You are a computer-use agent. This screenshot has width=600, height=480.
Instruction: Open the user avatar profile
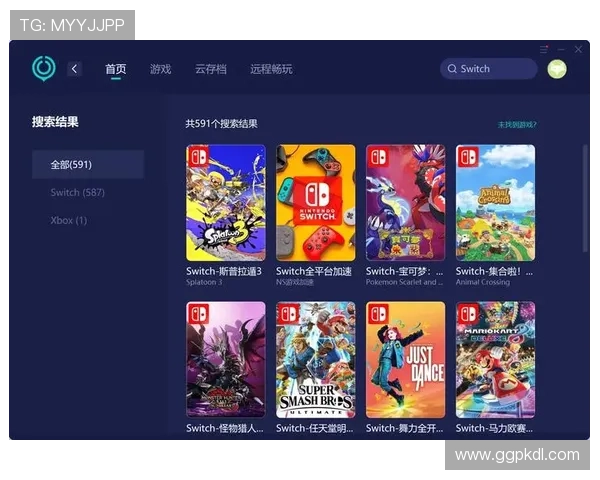coord(557,69)
